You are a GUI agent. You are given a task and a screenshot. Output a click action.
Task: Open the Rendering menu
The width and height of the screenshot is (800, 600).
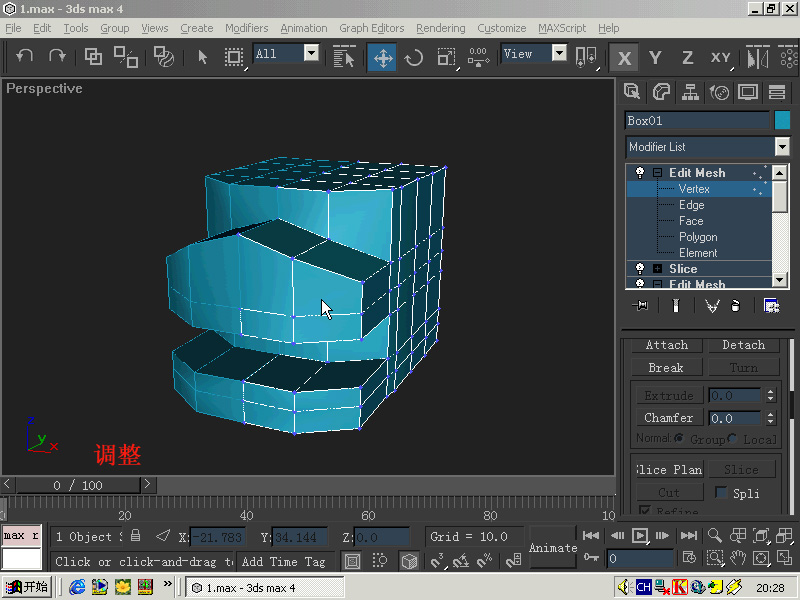coord(440,28)
